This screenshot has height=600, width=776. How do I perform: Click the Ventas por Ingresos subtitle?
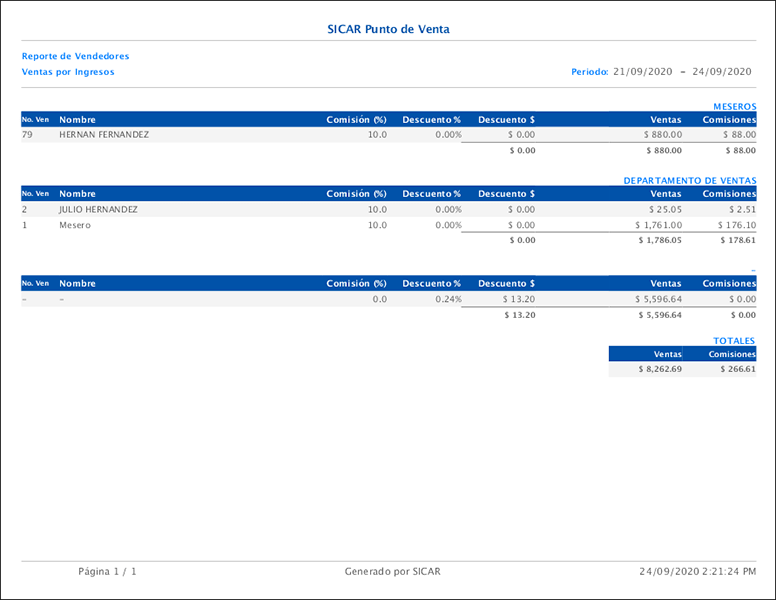click(68, 72)
